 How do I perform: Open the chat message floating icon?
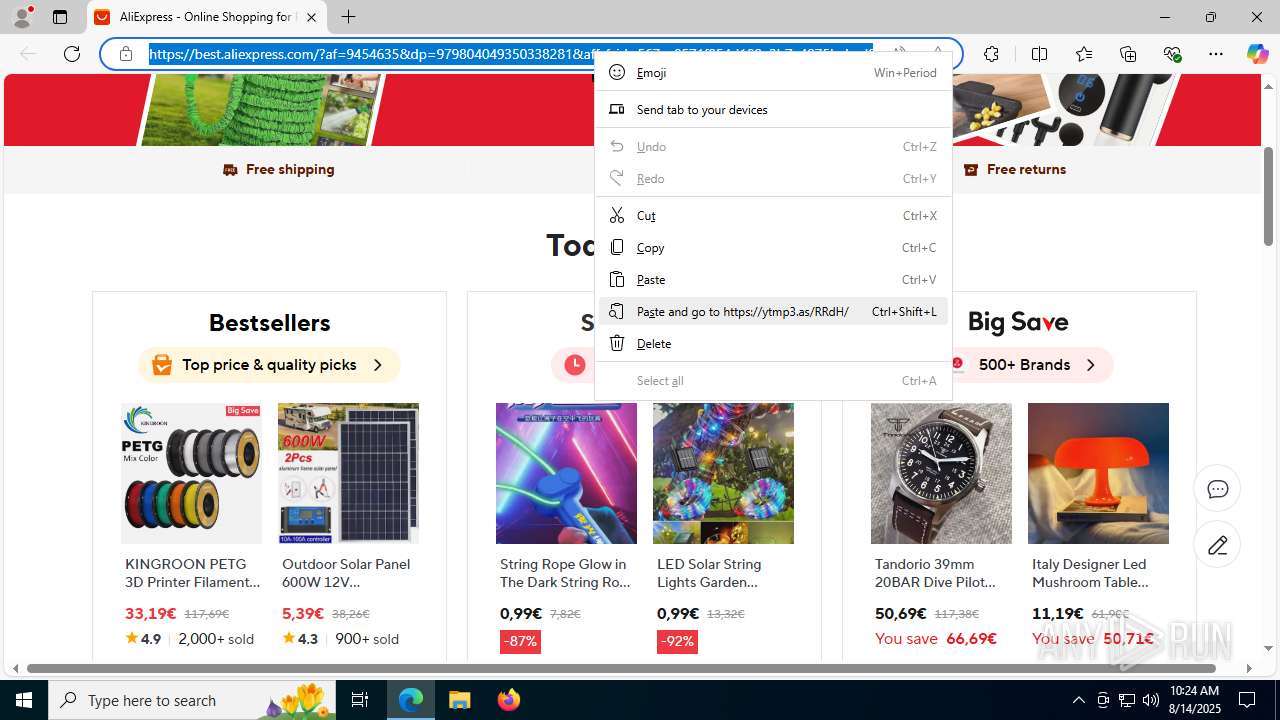coord(1217,489)
